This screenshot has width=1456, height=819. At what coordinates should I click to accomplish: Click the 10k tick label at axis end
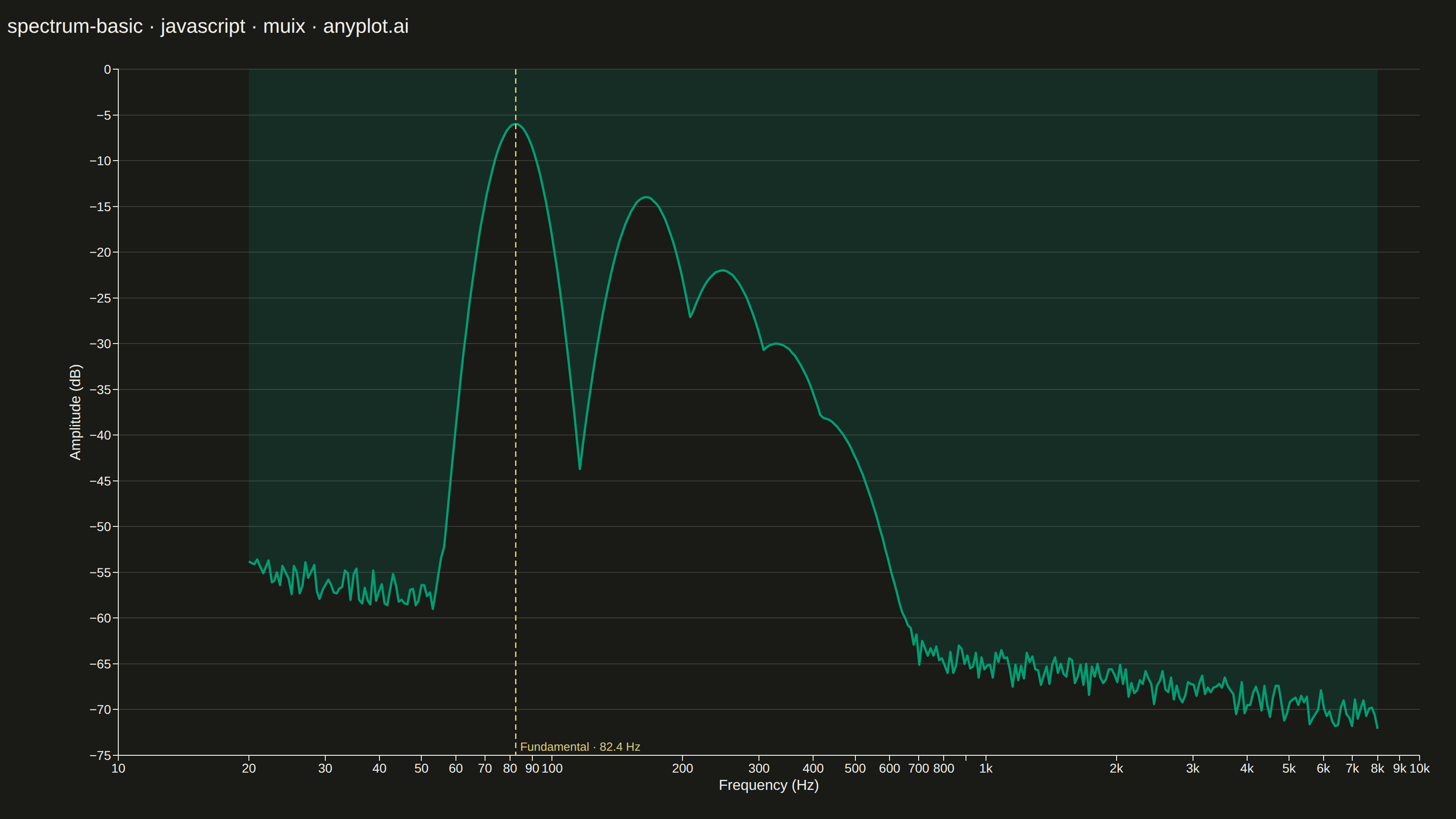1419,768
